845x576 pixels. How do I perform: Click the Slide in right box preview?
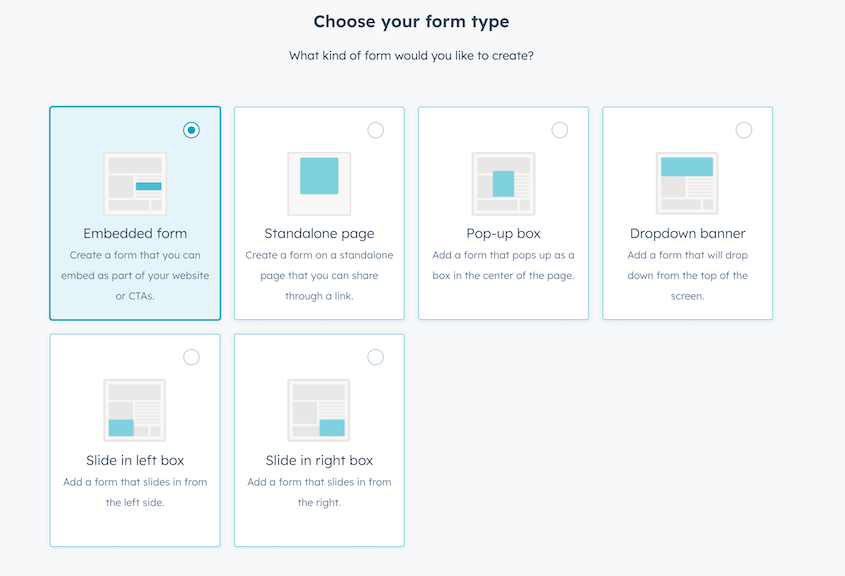(318, 410)
